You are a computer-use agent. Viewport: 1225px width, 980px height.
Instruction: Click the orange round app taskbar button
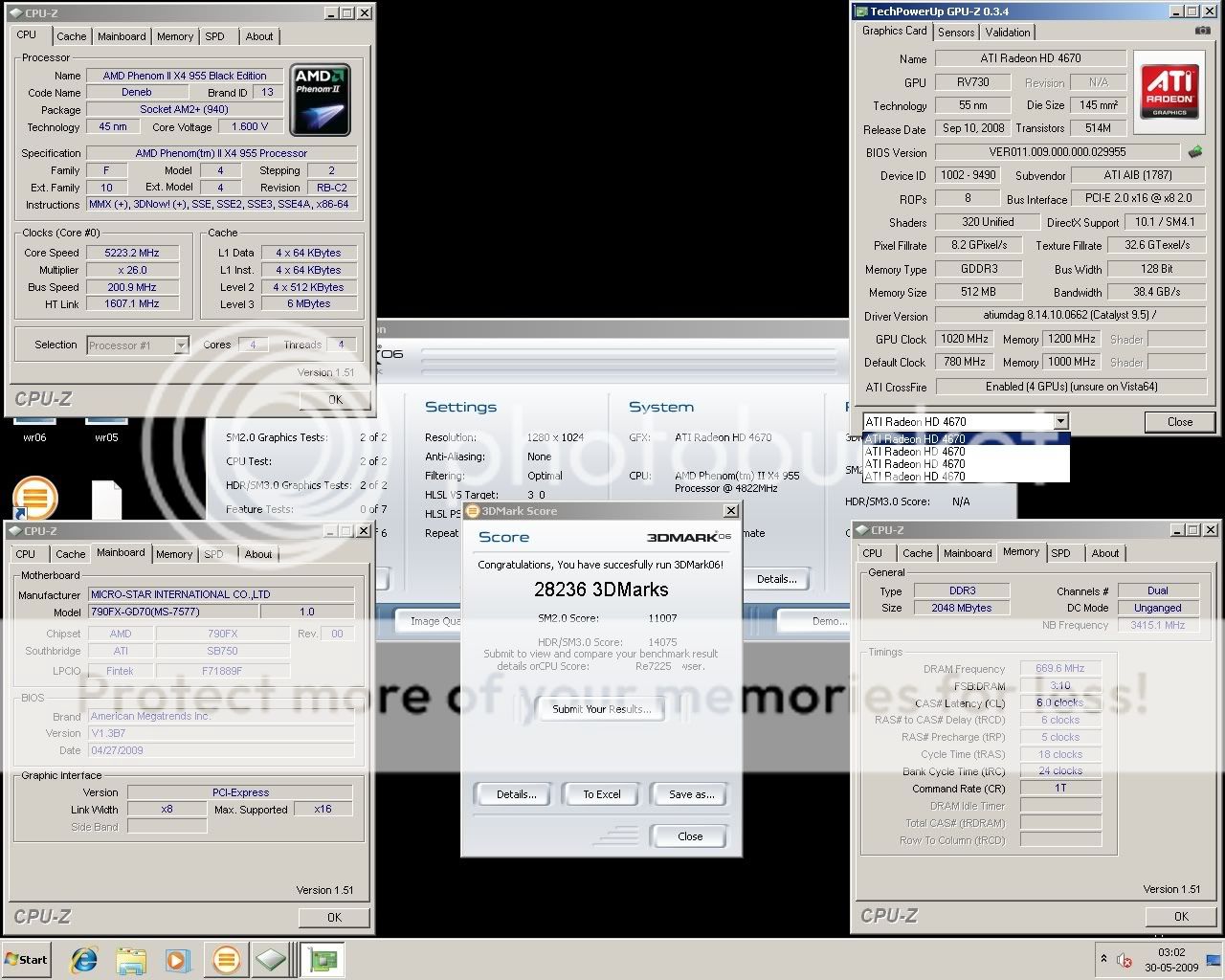coord(226,960)
